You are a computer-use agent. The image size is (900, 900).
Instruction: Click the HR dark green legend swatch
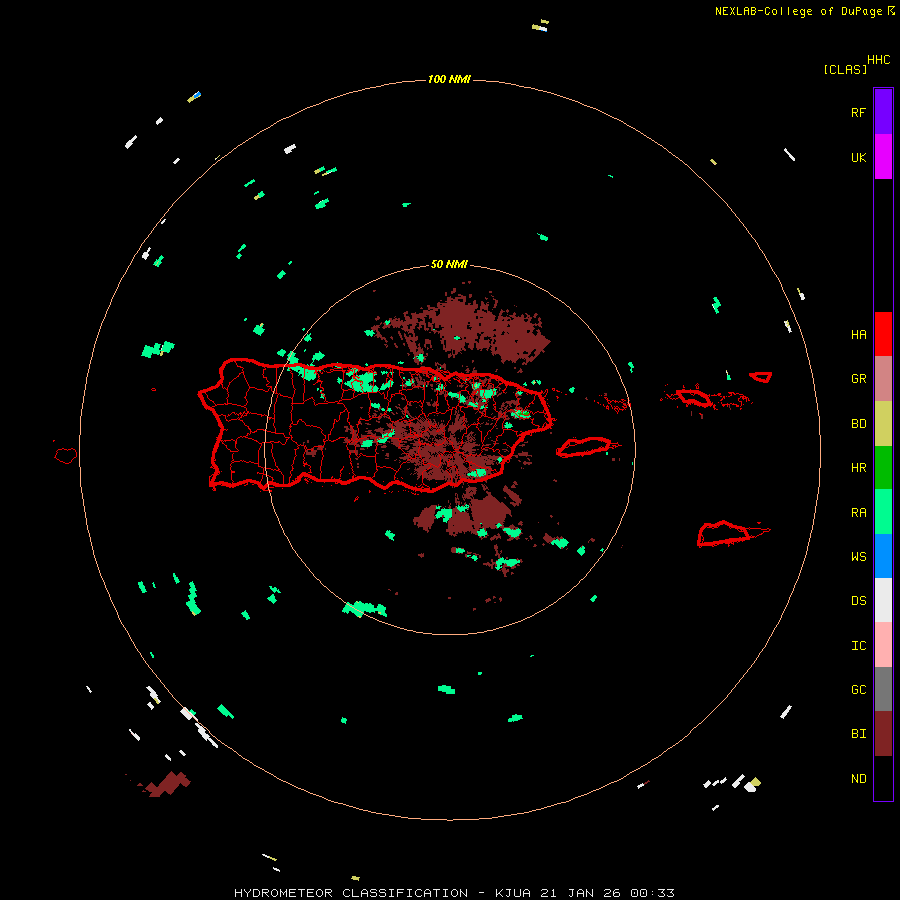[x=883, y=467]
